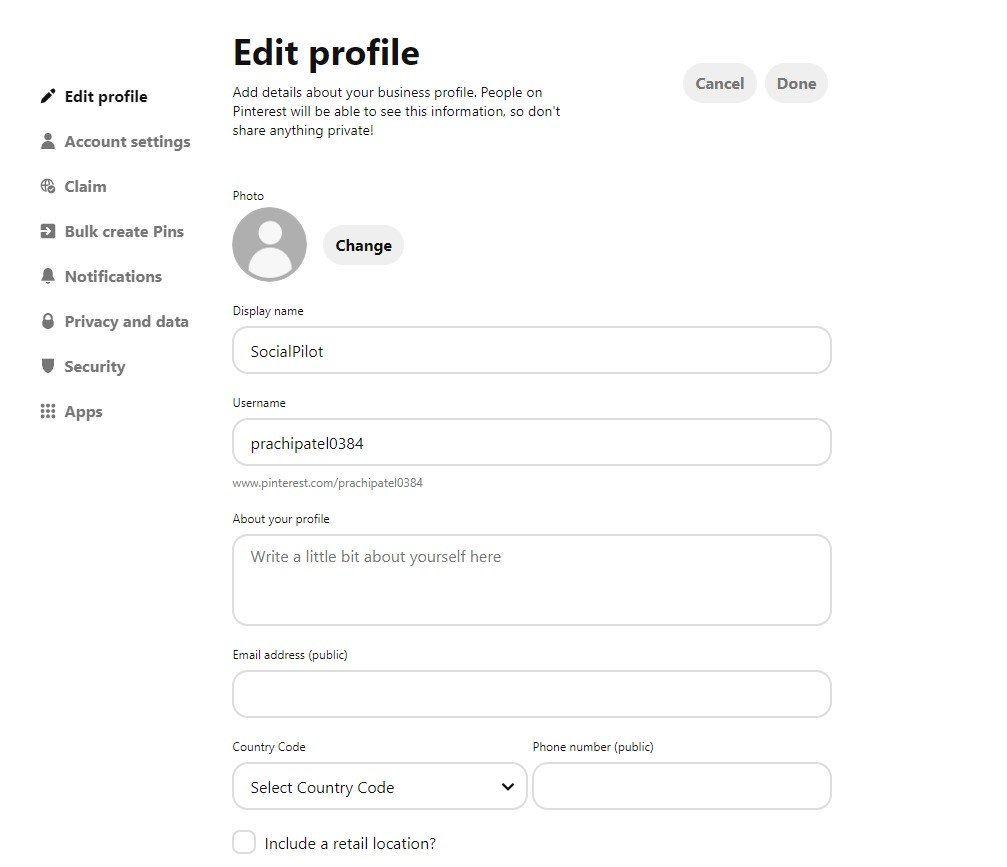1007x867 pixels.
Task: Click the pencil icon next to Edit profile
Action: [47, 96]
